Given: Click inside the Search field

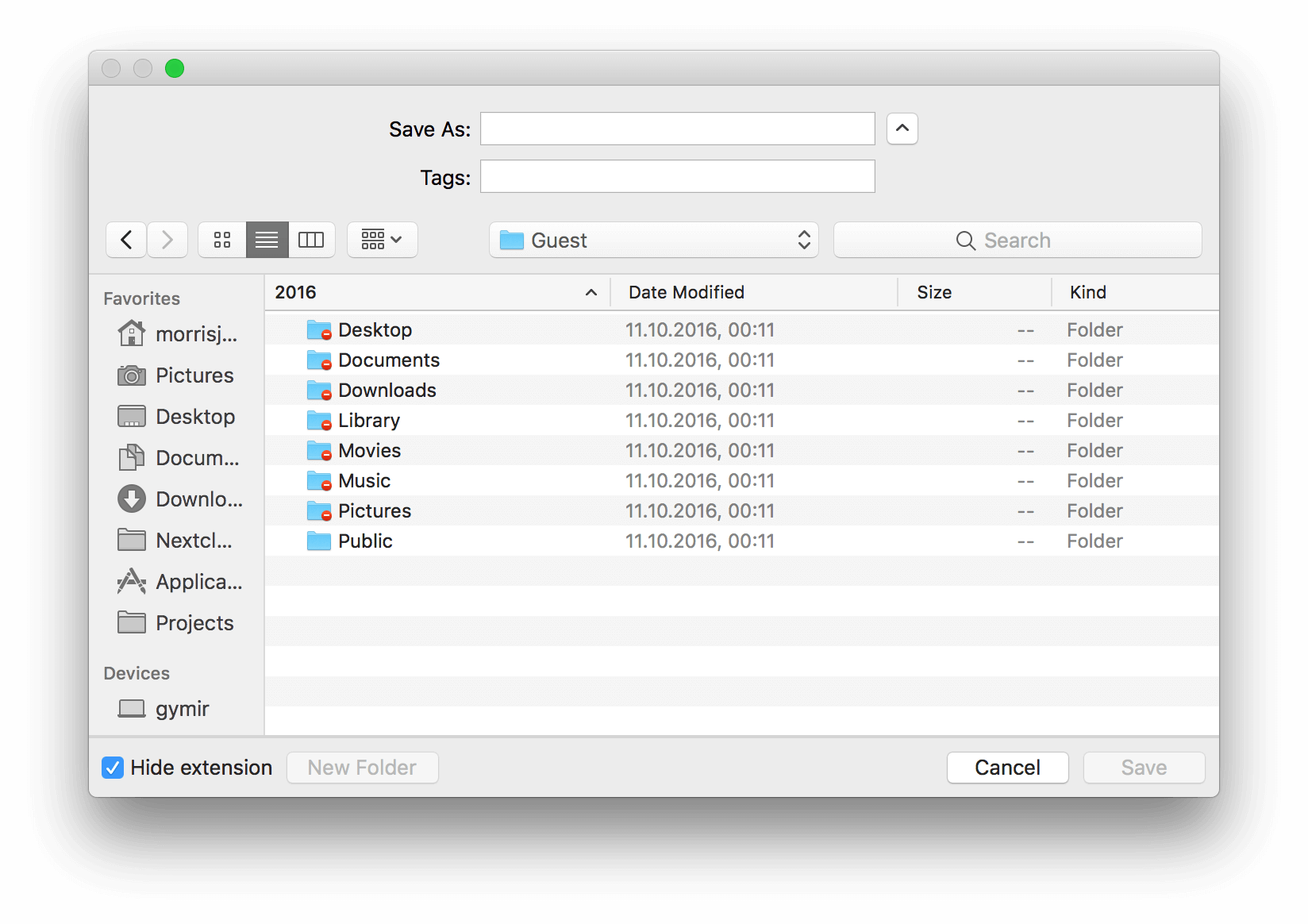Looking at the screenshot, I should [1018, 240].
